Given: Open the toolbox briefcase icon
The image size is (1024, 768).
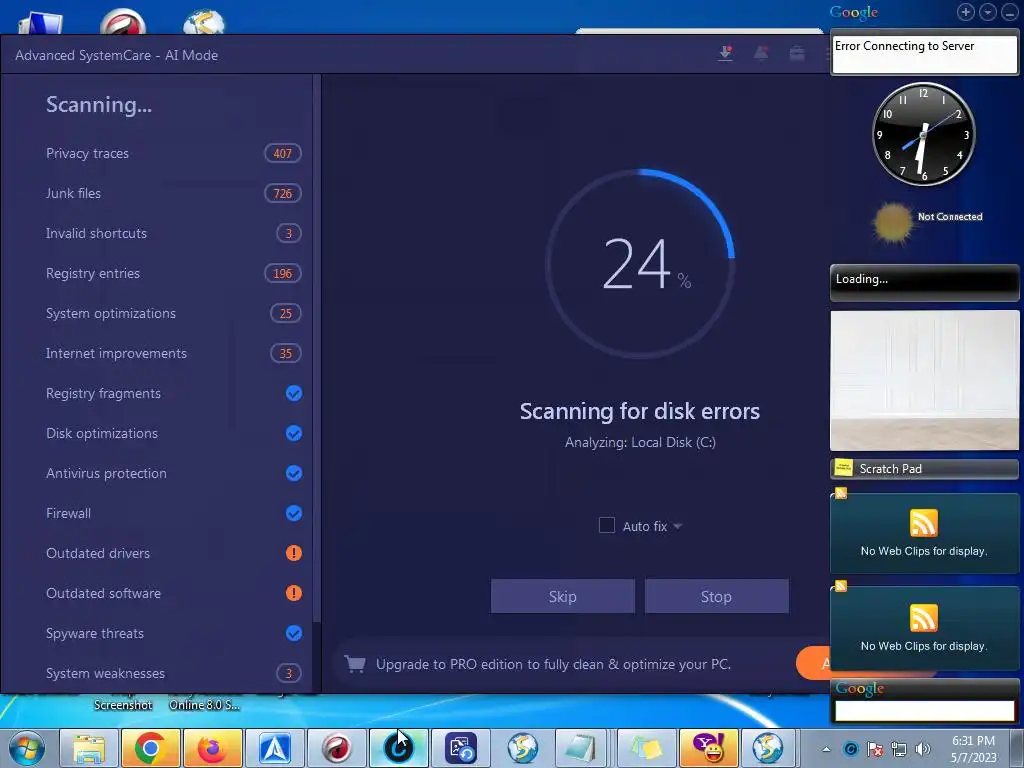Looking at the screenshot, I should 797,53.
